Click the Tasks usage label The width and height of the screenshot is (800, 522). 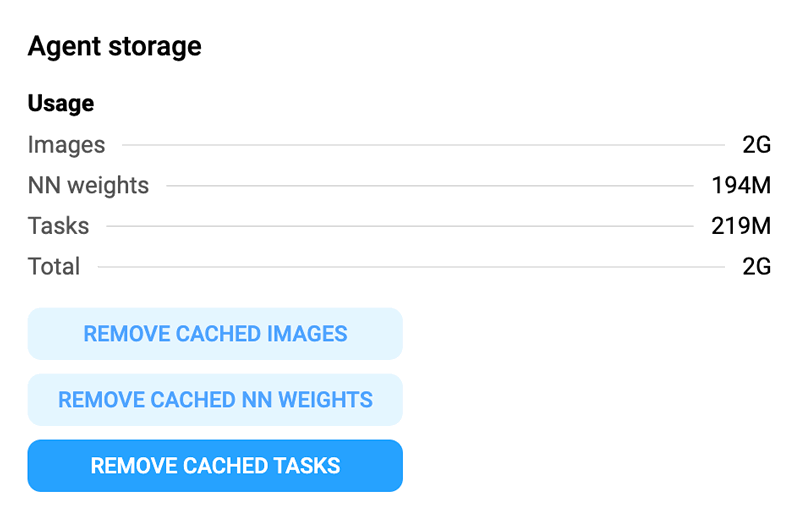tap(58, 226)
